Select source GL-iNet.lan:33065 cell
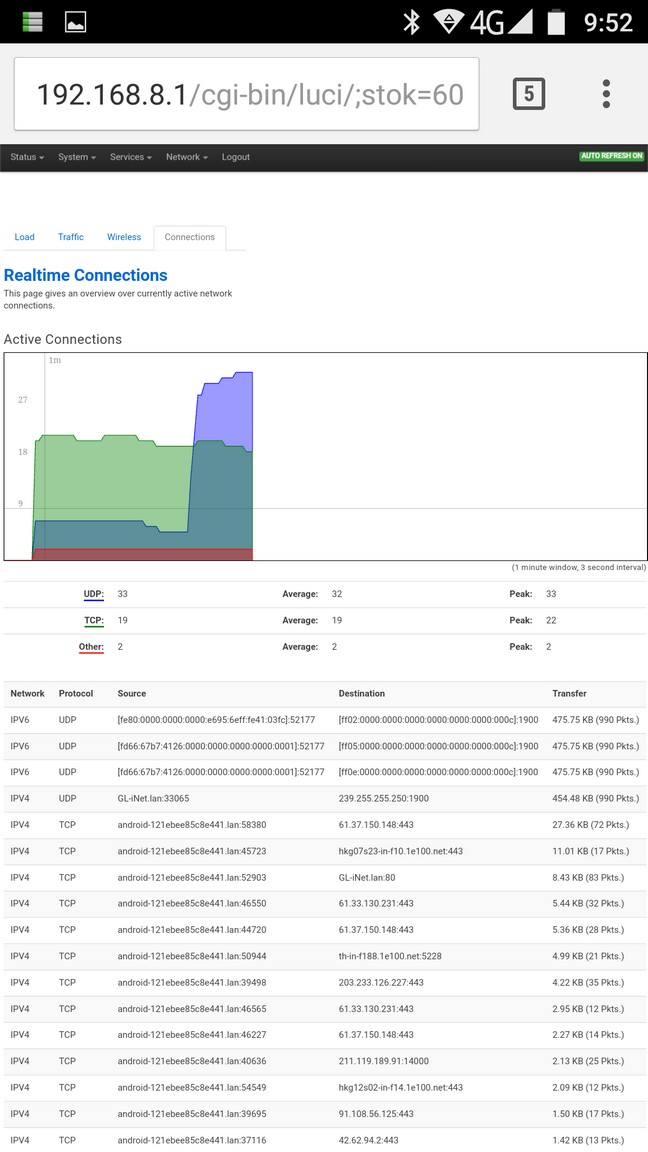The image size is (648, 1152). [x=154, y=799]
